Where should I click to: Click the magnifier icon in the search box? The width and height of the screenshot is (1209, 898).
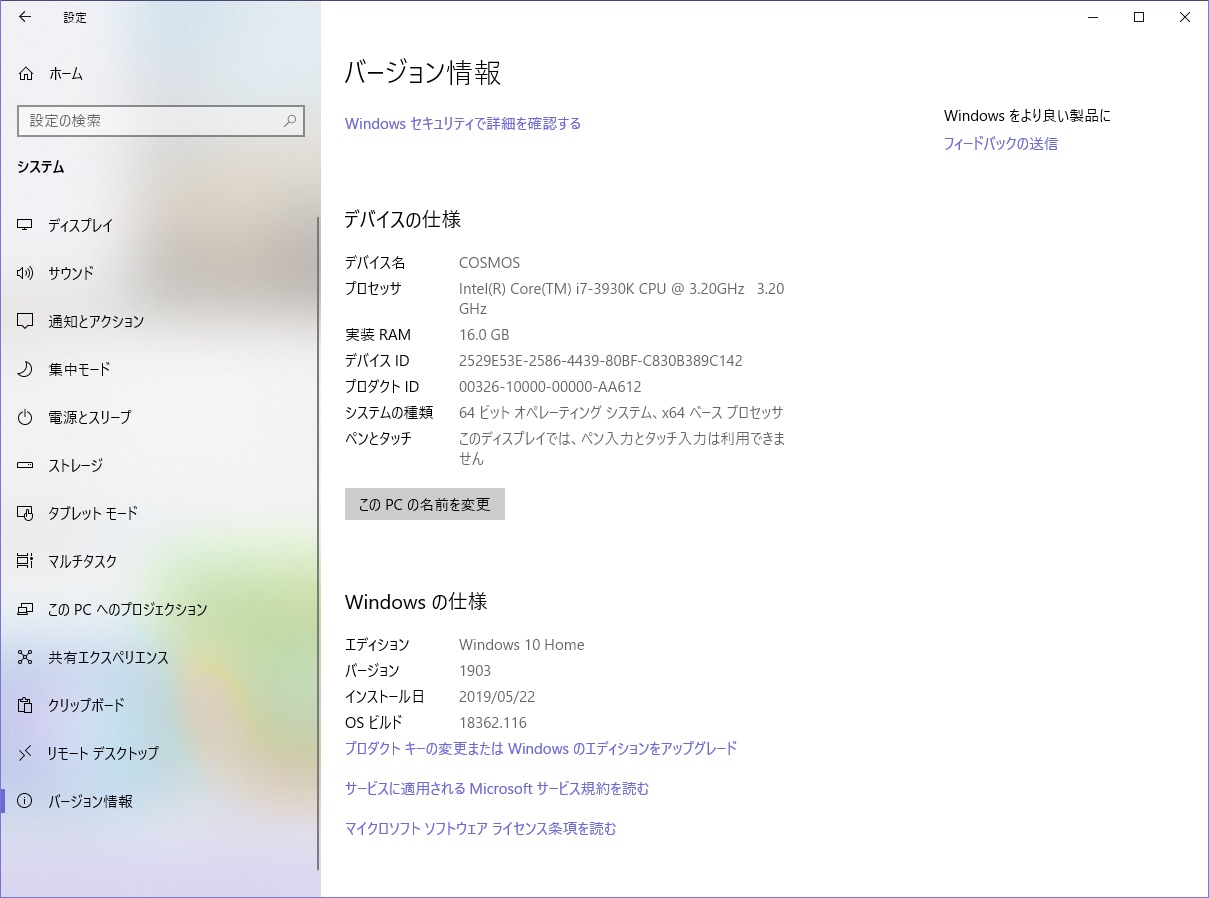click(290, 121)
